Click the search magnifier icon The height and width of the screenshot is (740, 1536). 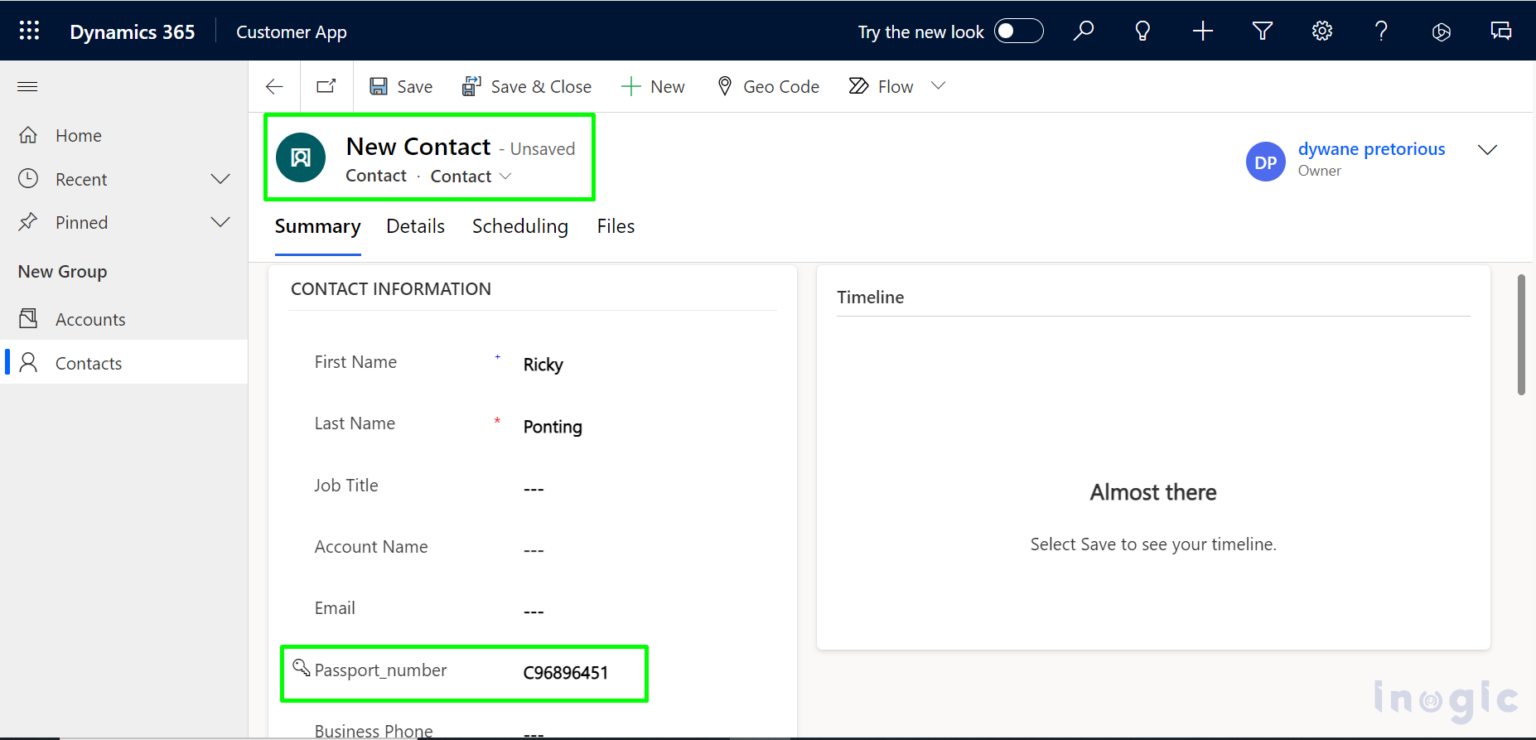[1083, 31]
